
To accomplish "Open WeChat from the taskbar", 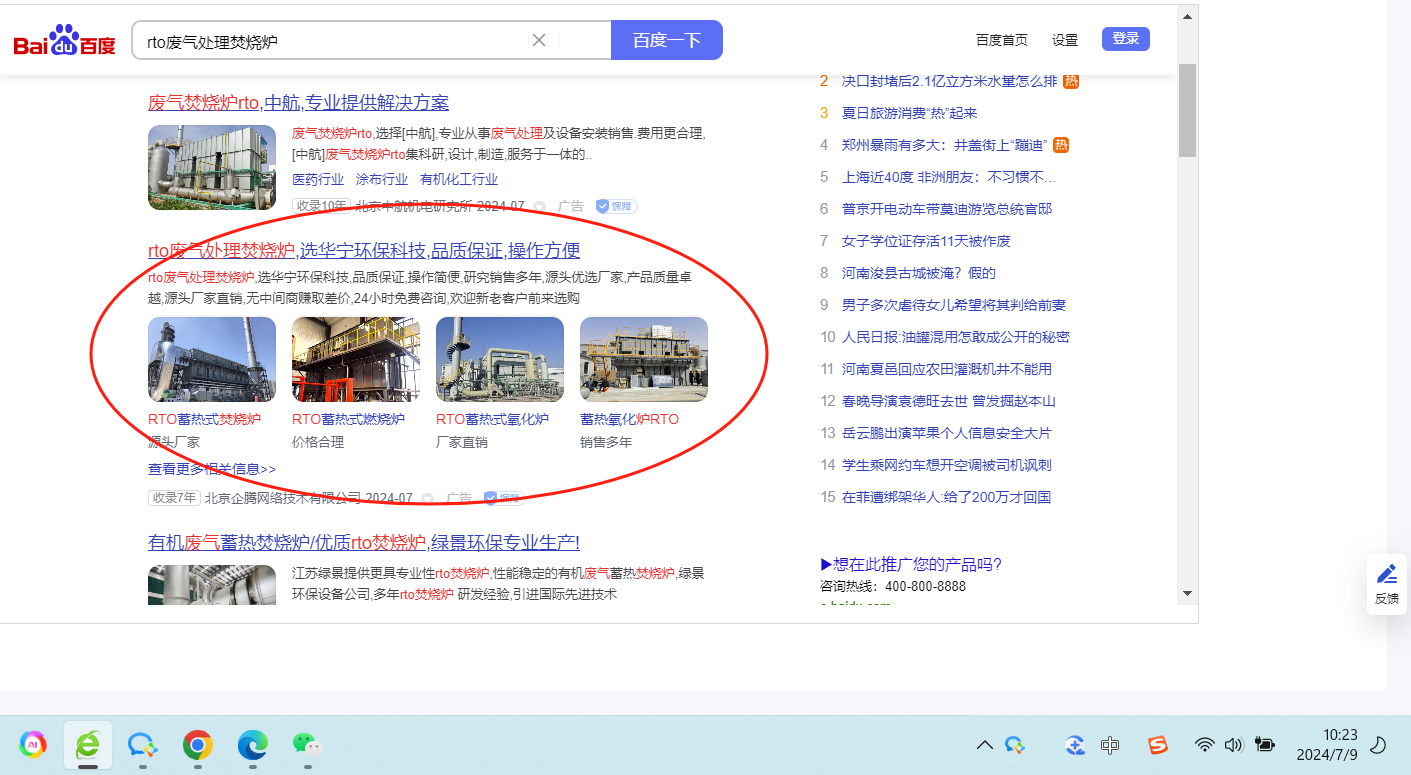I will click(306, 744).
